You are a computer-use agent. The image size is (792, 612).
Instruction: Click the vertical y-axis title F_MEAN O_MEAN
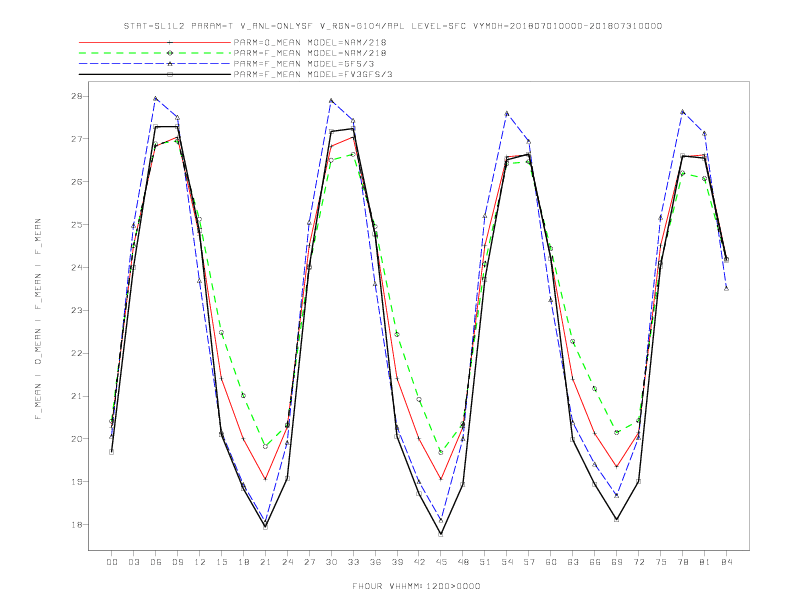38,319
